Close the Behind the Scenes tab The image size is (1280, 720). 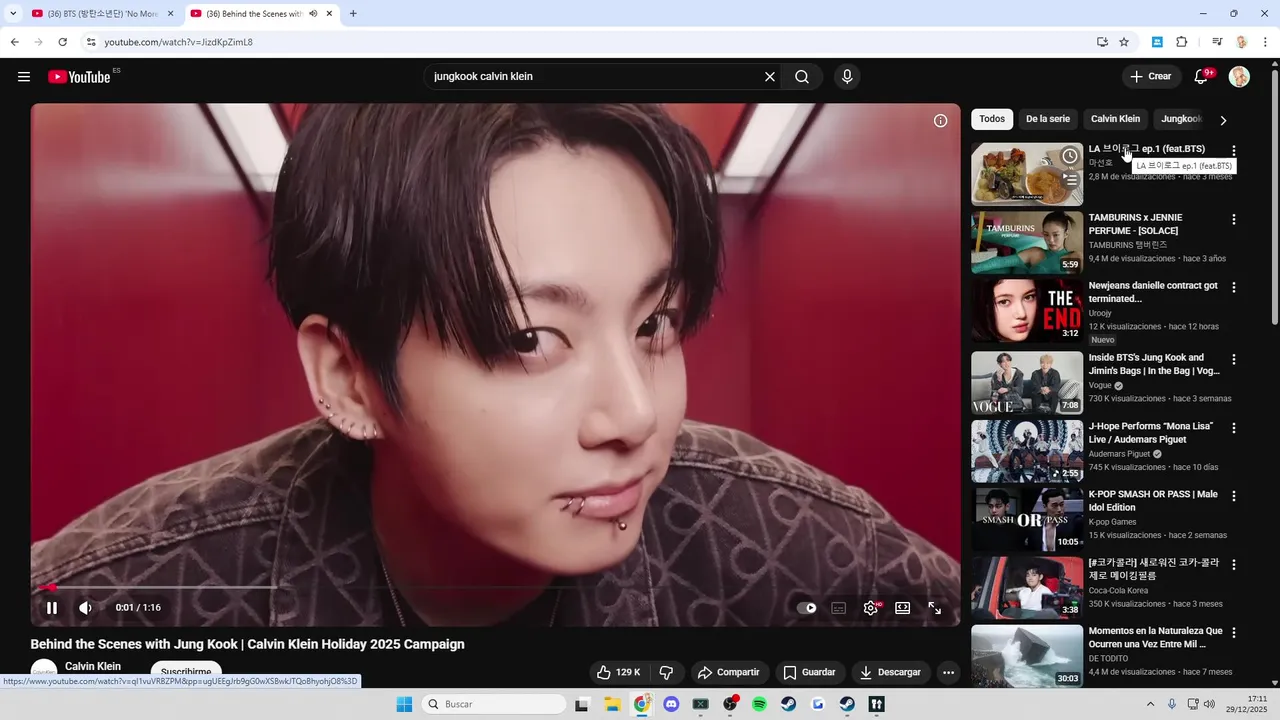pos(329,14)
